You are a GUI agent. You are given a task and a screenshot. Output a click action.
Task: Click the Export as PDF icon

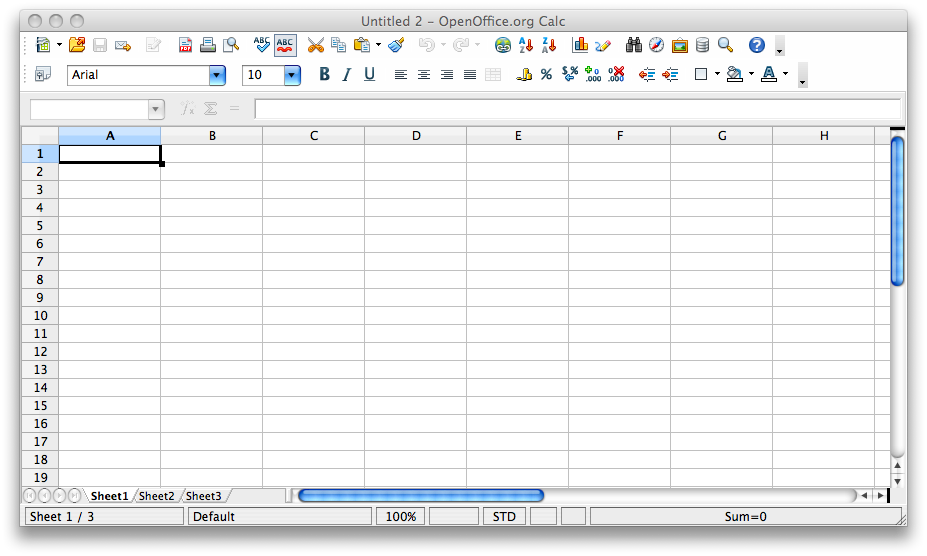click(185, 45)
